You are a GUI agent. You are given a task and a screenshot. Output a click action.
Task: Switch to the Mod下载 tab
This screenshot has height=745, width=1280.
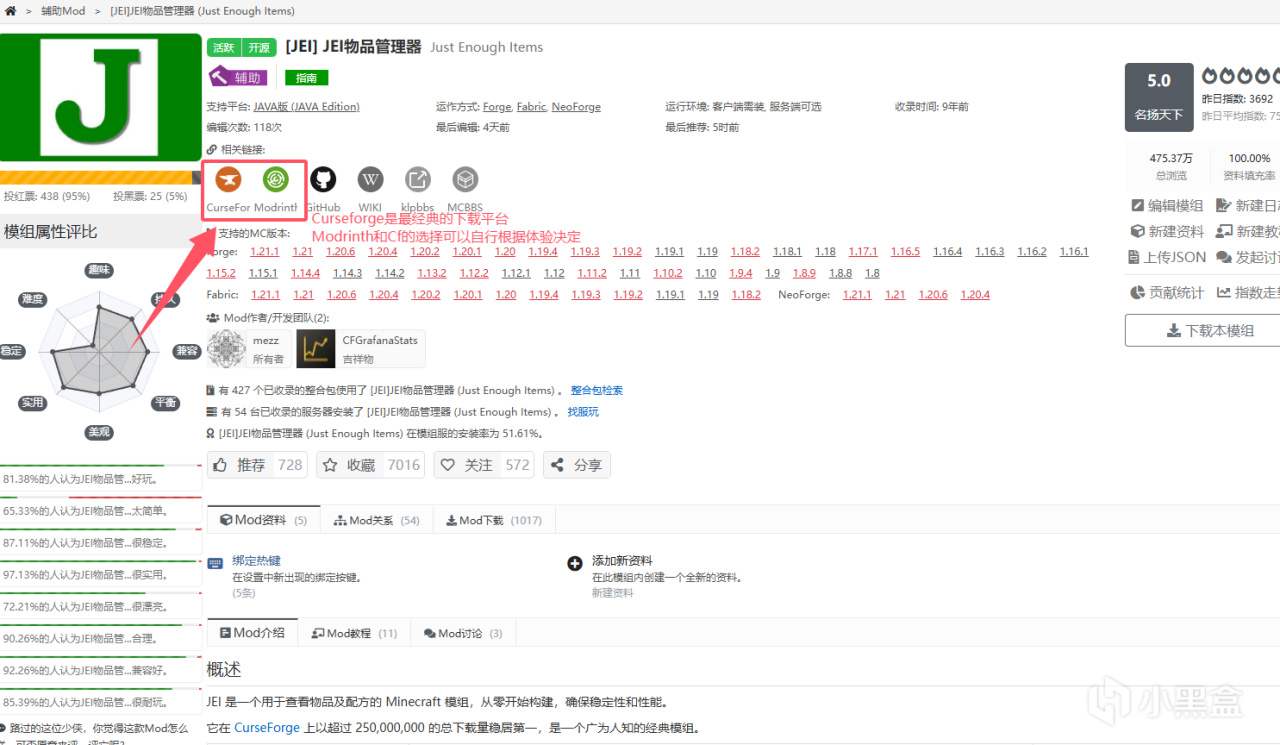[494, 520]
